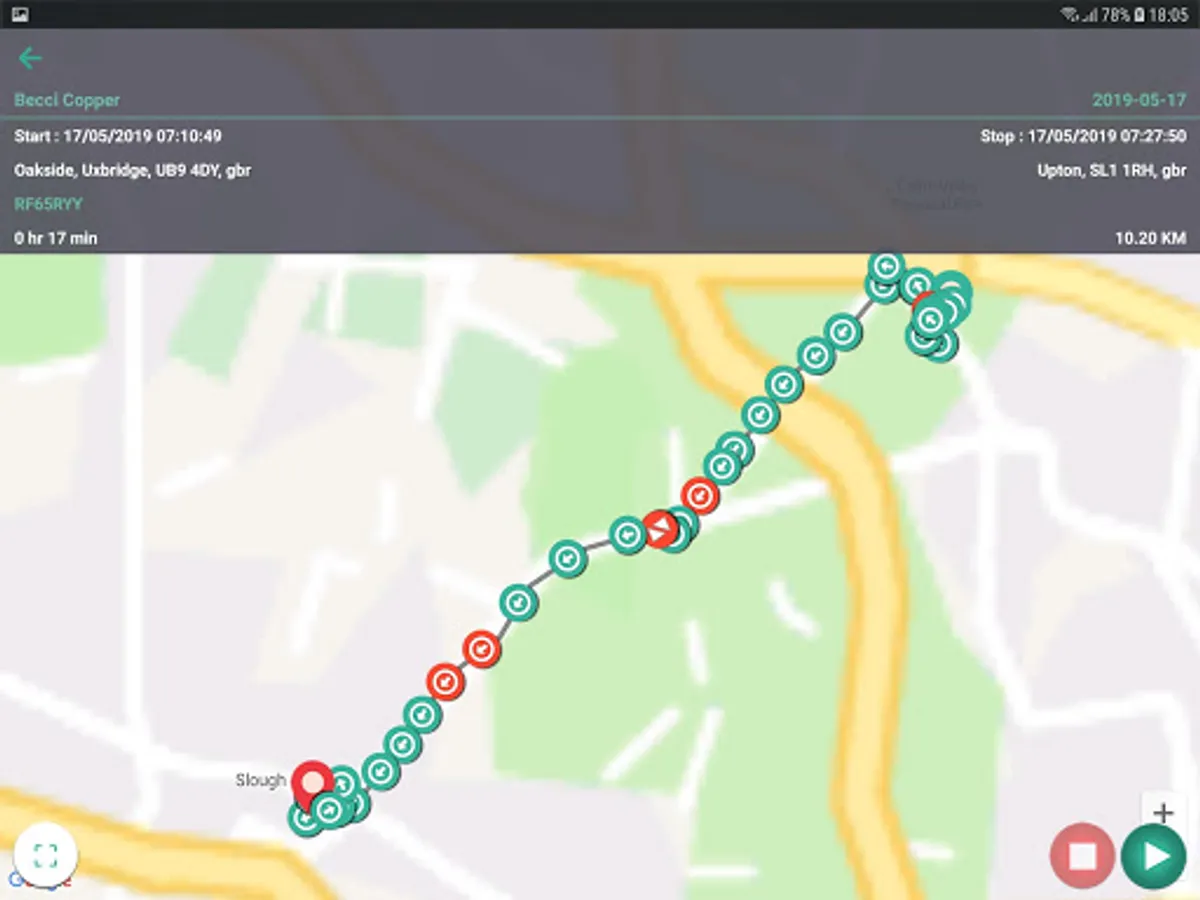Stop the trip replay with the red button
The height and width of the screenshot is (900, 1200).
[1083, 856]
